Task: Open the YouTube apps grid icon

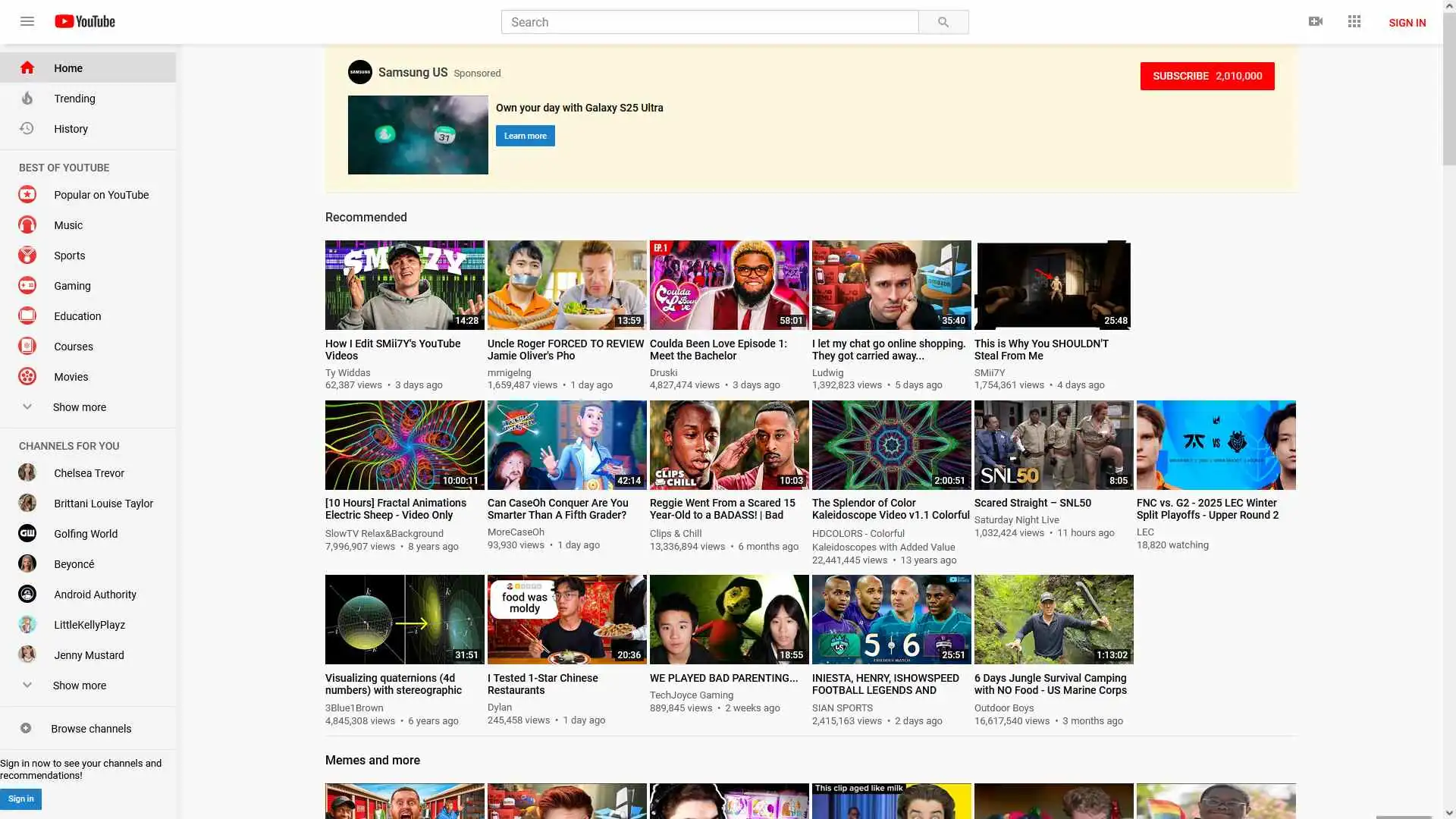Action: tap(1354, 21)
